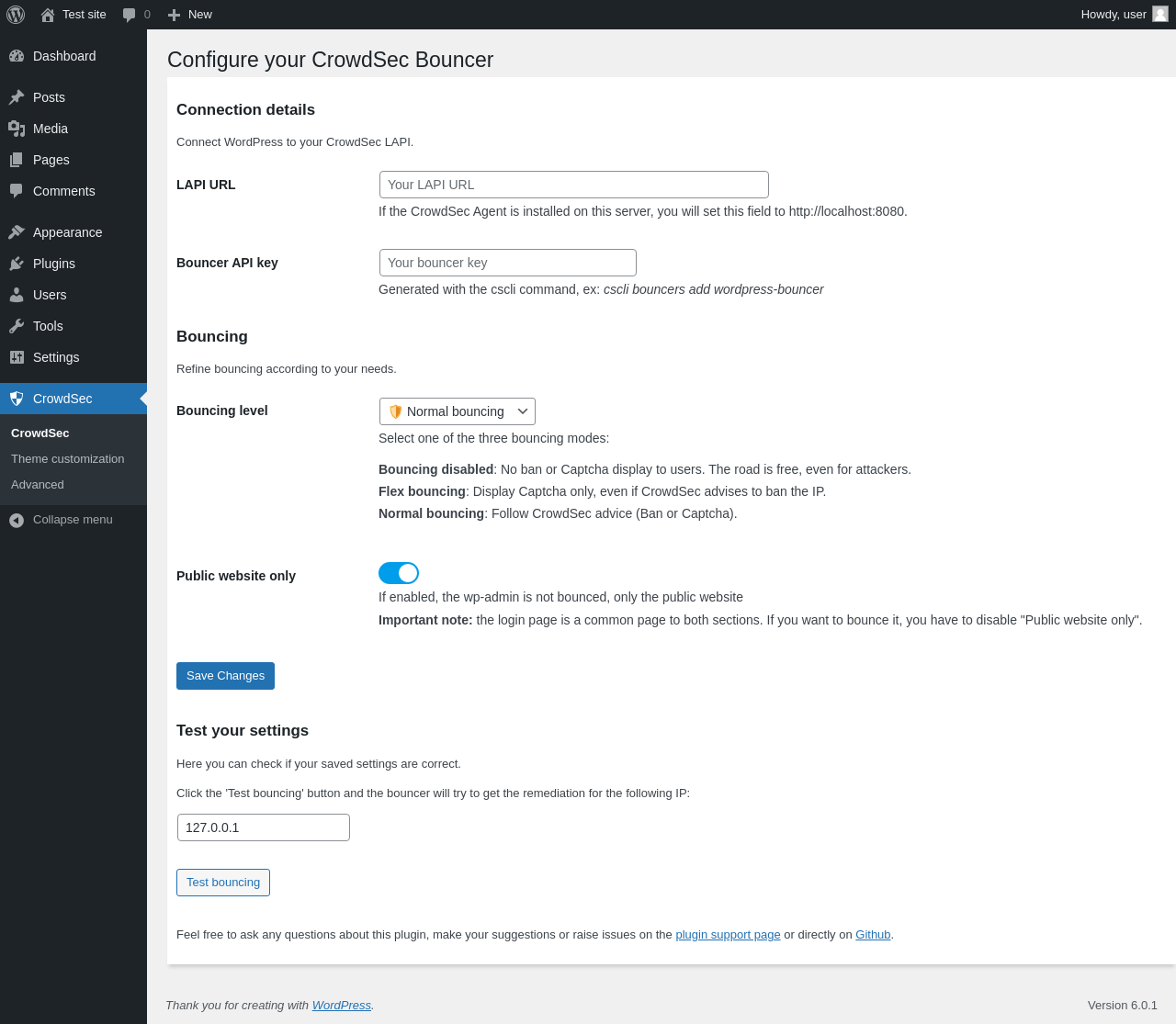Navigate to Pages in sidebar
This screenshot has height=1024, width=1176.
(x=73, y=160)
